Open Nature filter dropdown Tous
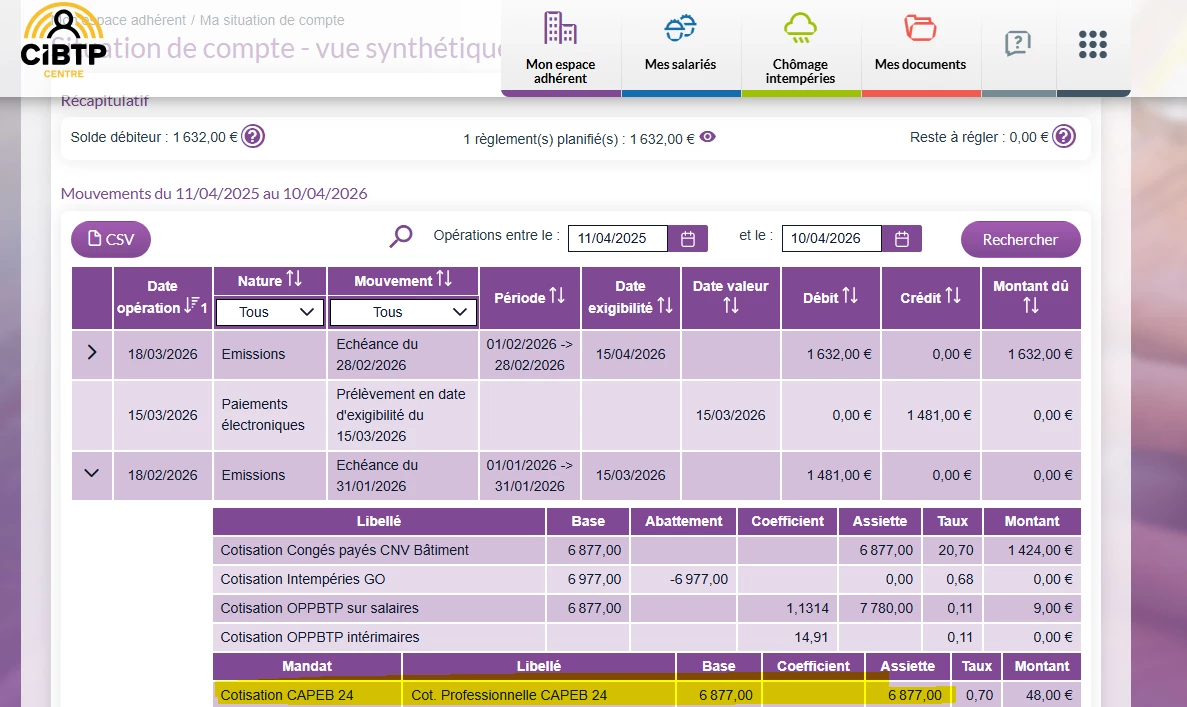Screen dimensions: 1187x707 [270, 312]
